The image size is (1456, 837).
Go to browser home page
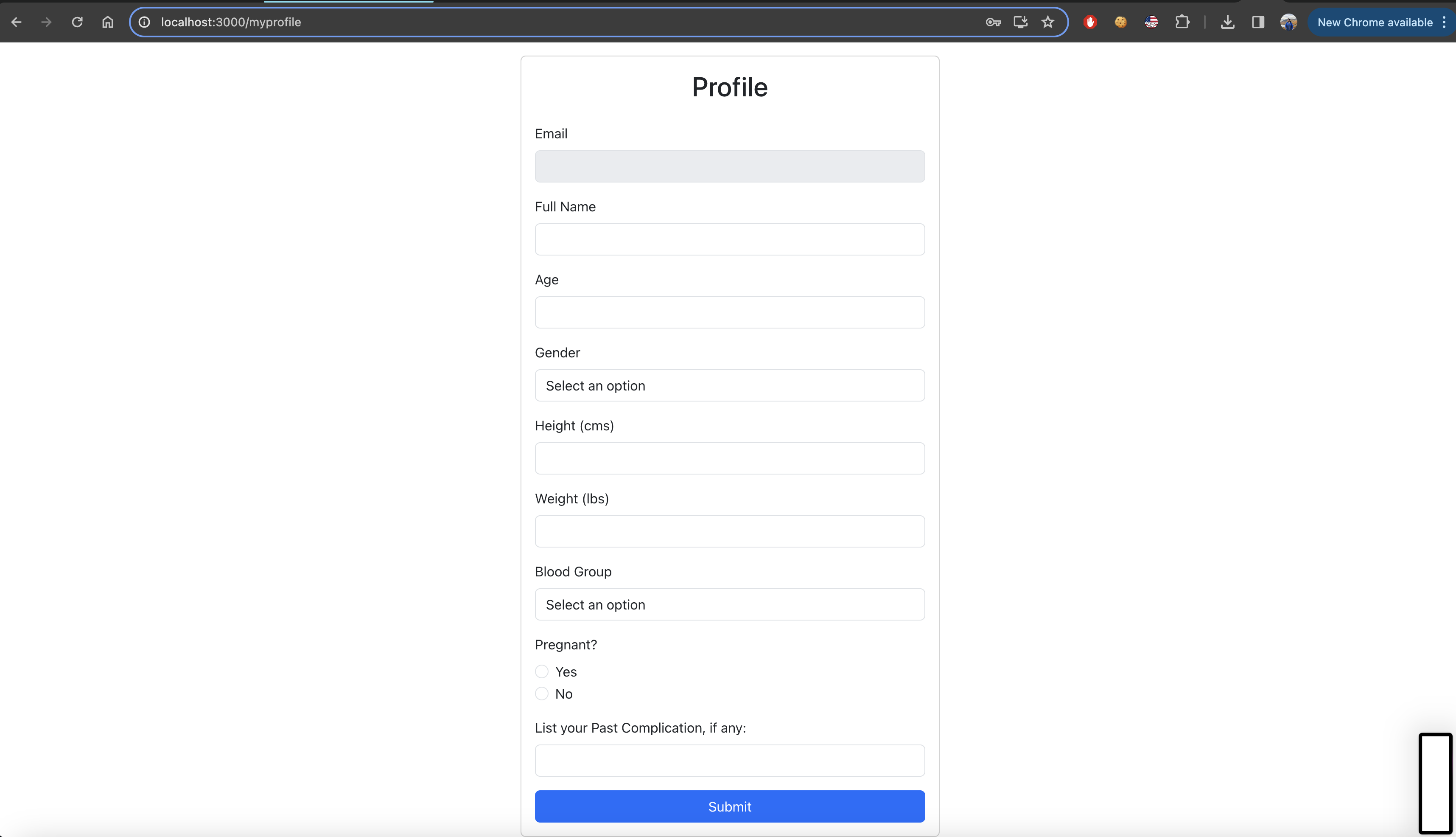tap(107, 22)
